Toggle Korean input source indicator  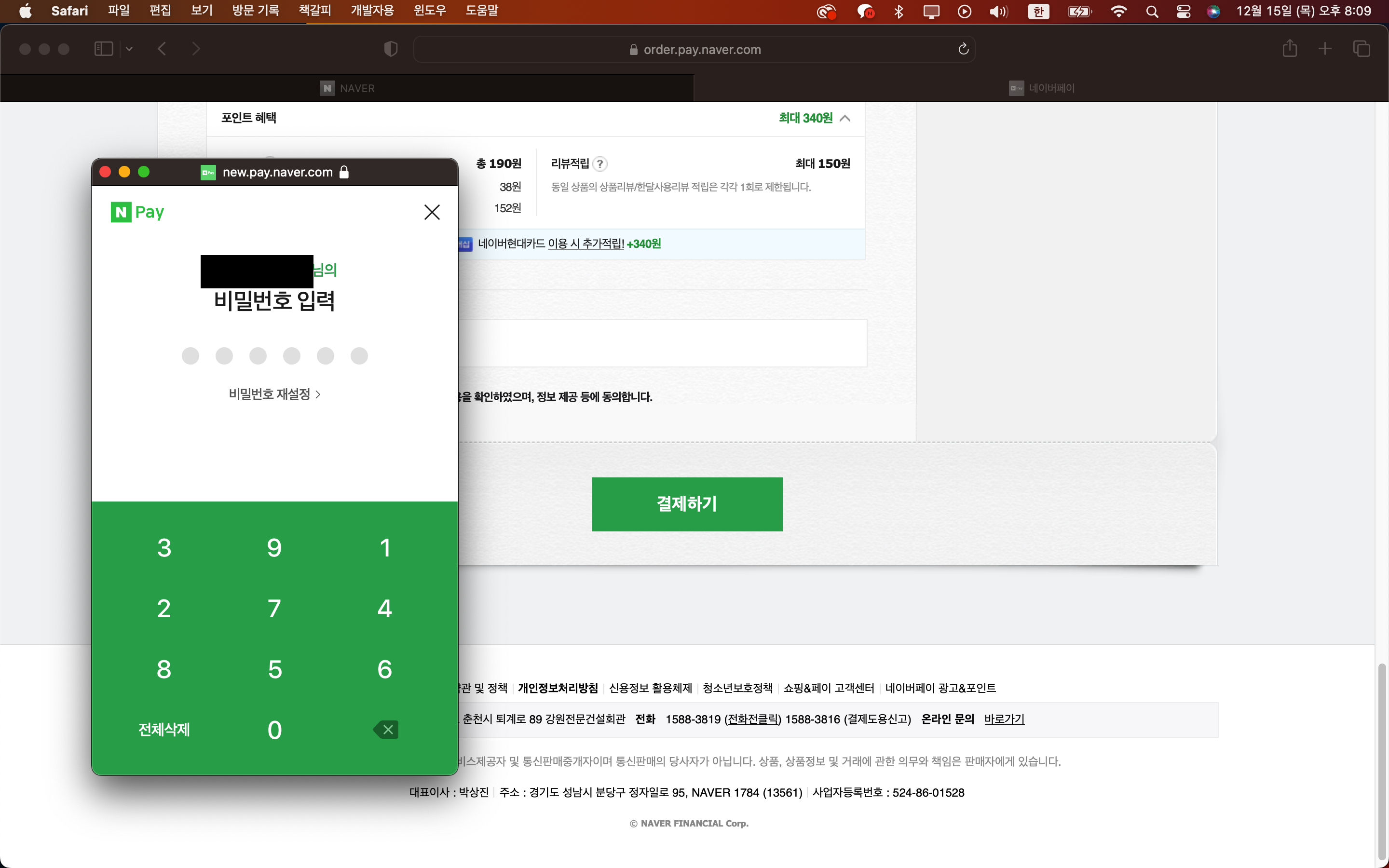click(x=1038, y=12)
